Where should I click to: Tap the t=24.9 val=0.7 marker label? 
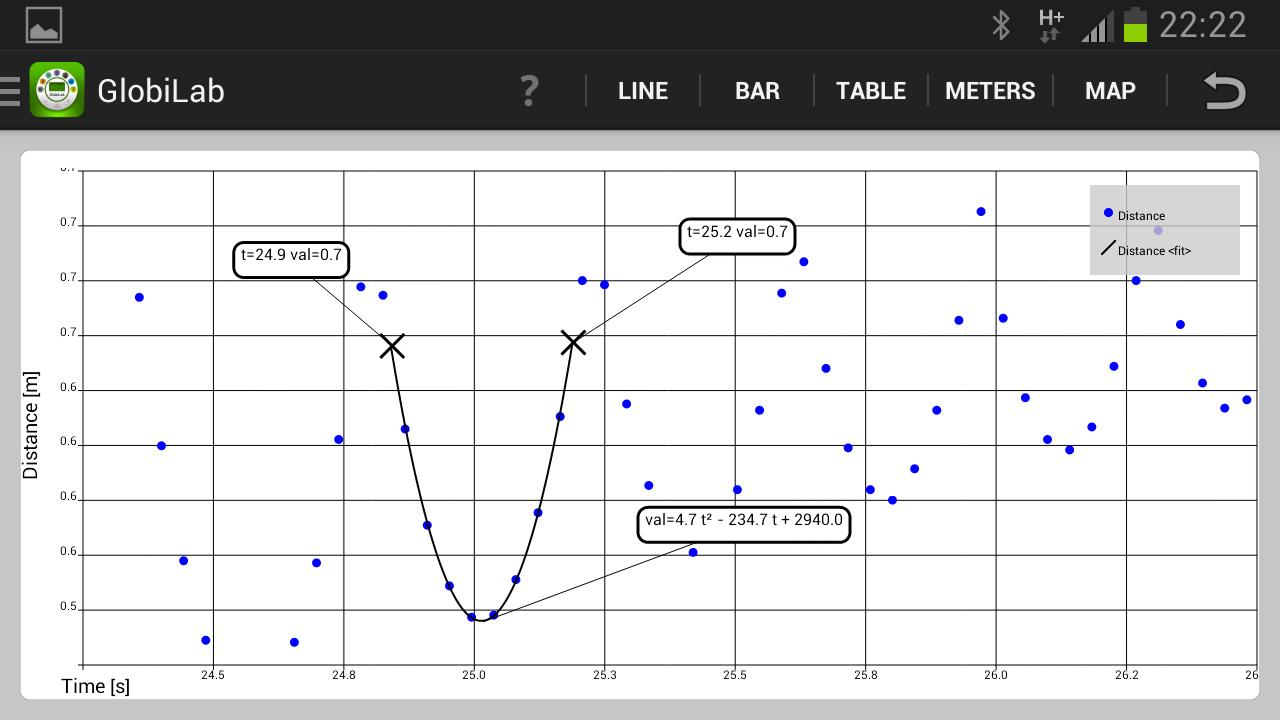click(292, 258)
